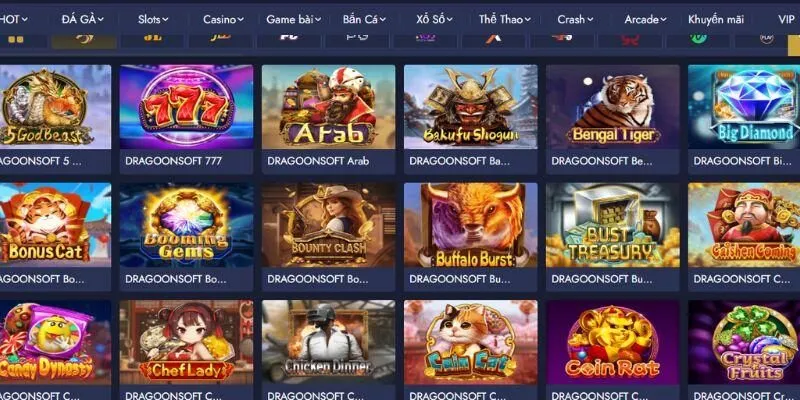The height and width of the screenshot is (400, 800).
Task: Expand the Slots dropdown menu
Action: (153, 19)
